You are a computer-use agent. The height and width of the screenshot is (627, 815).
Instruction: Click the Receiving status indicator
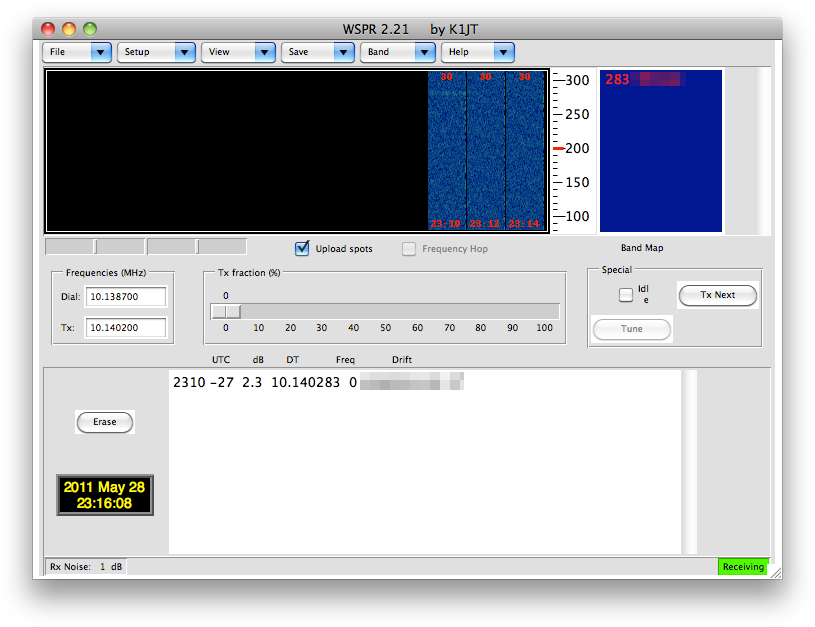743,567
